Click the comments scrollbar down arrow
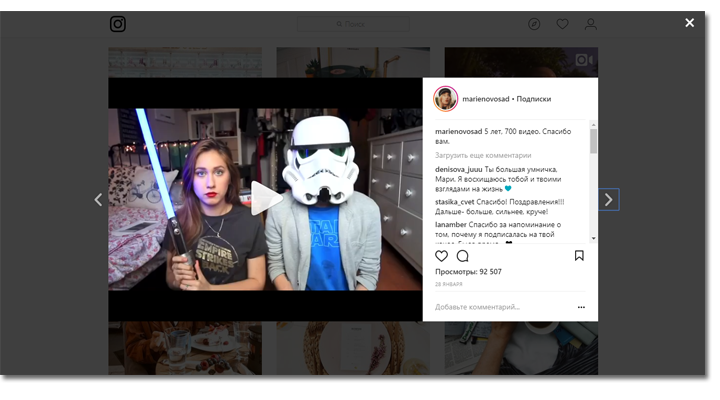 click(x=593, y=238)
